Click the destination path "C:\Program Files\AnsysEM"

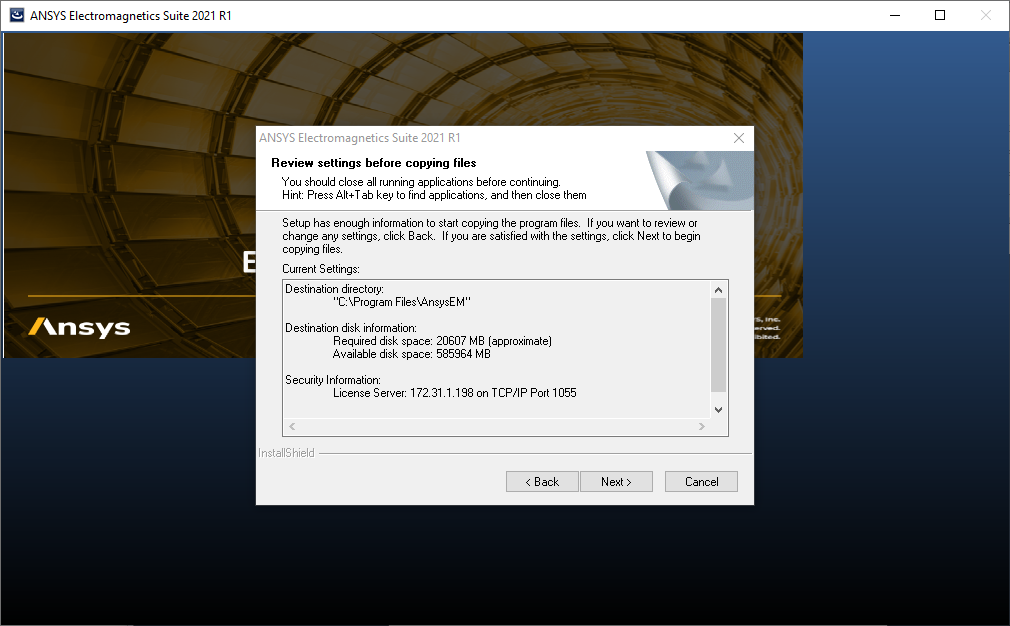[x=402, y=302]
